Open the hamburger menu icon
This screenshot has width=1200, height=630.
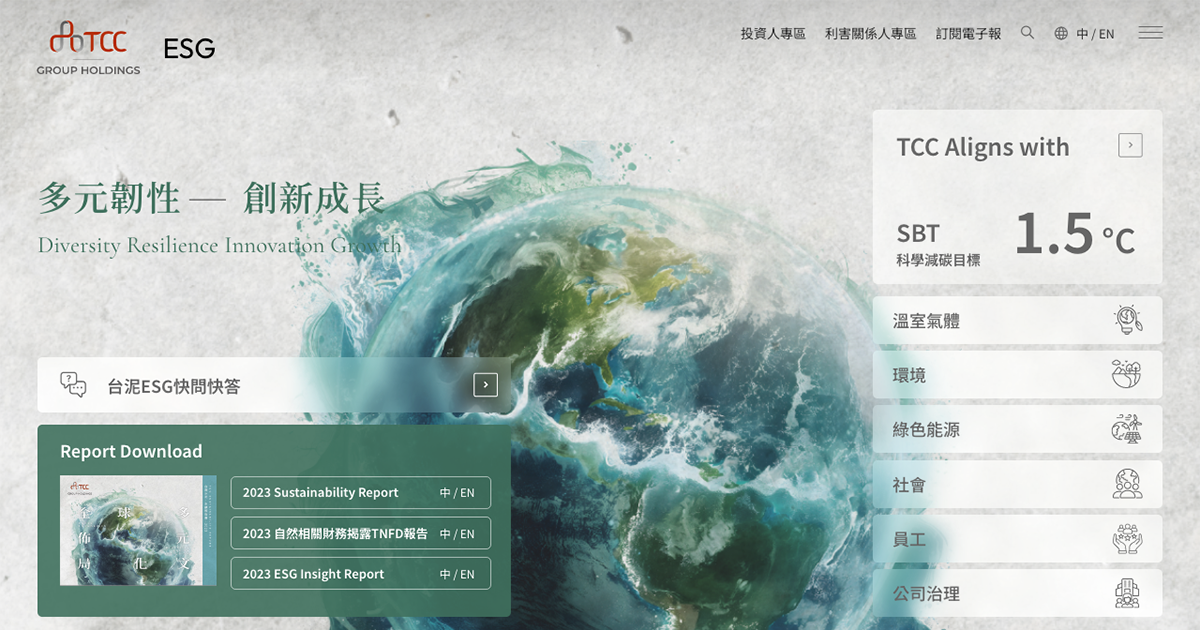tap(1150, 33)
